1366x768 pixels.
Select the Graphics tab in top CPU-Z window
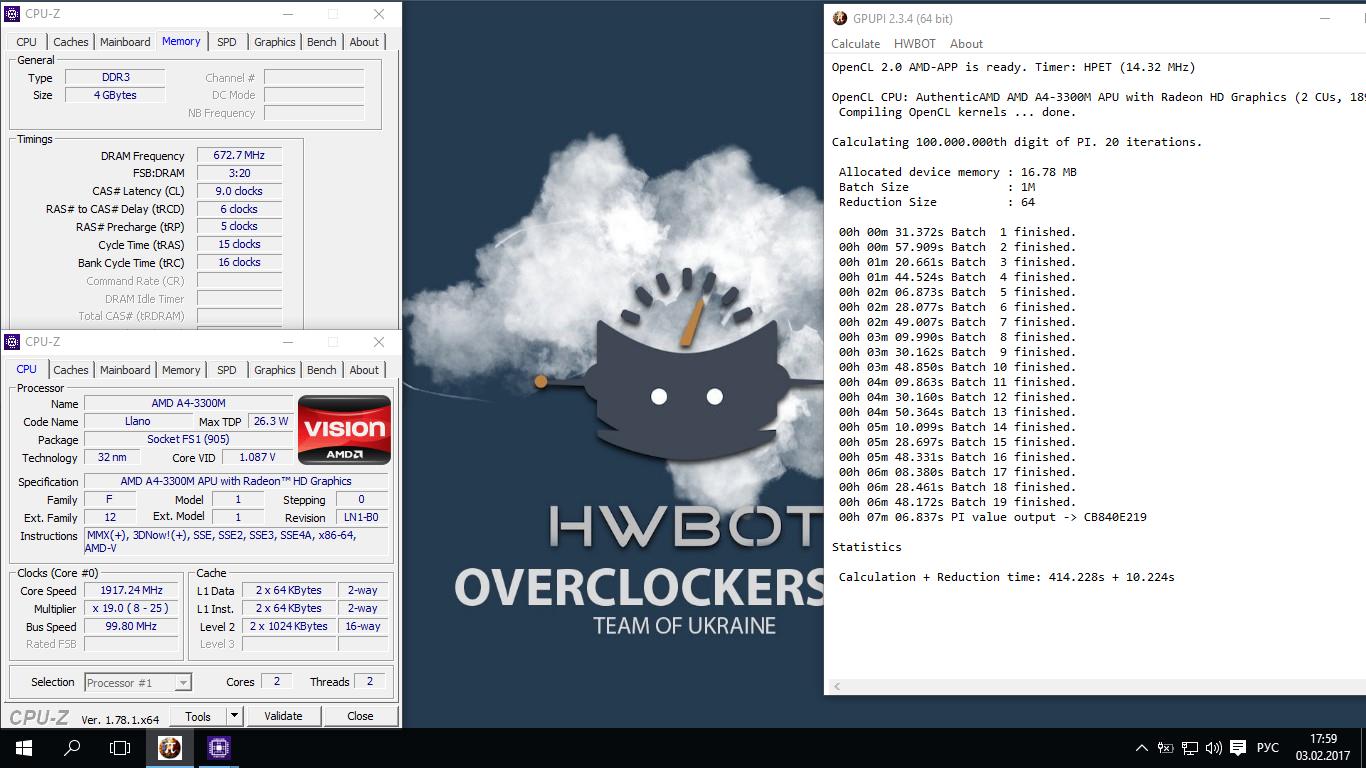pos(275,42)
